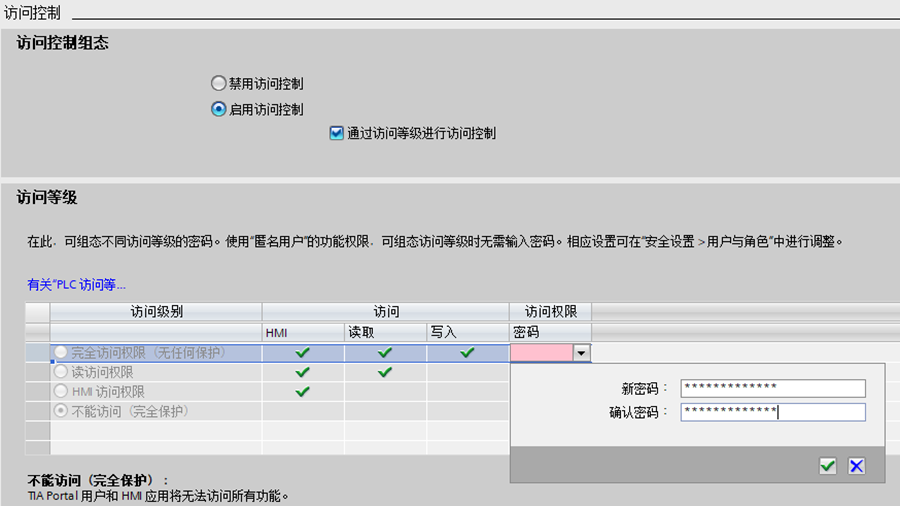Click read checkmark in full access row
This screenshot has width=900, height=506.
pyautogui.click(x=385, y=352)
